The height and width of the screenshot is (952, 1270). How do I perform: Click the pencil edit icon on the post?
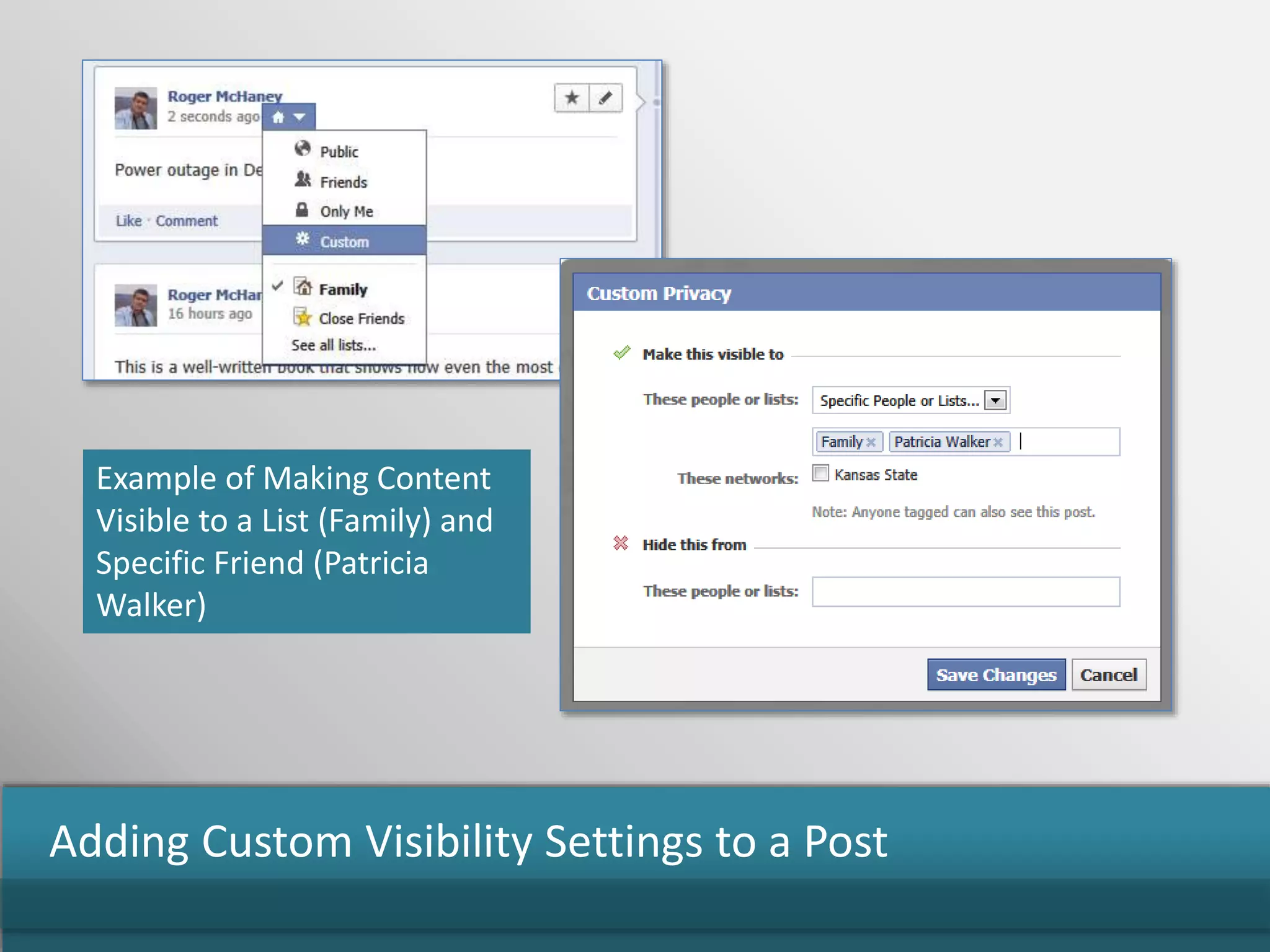coord(605,98)
